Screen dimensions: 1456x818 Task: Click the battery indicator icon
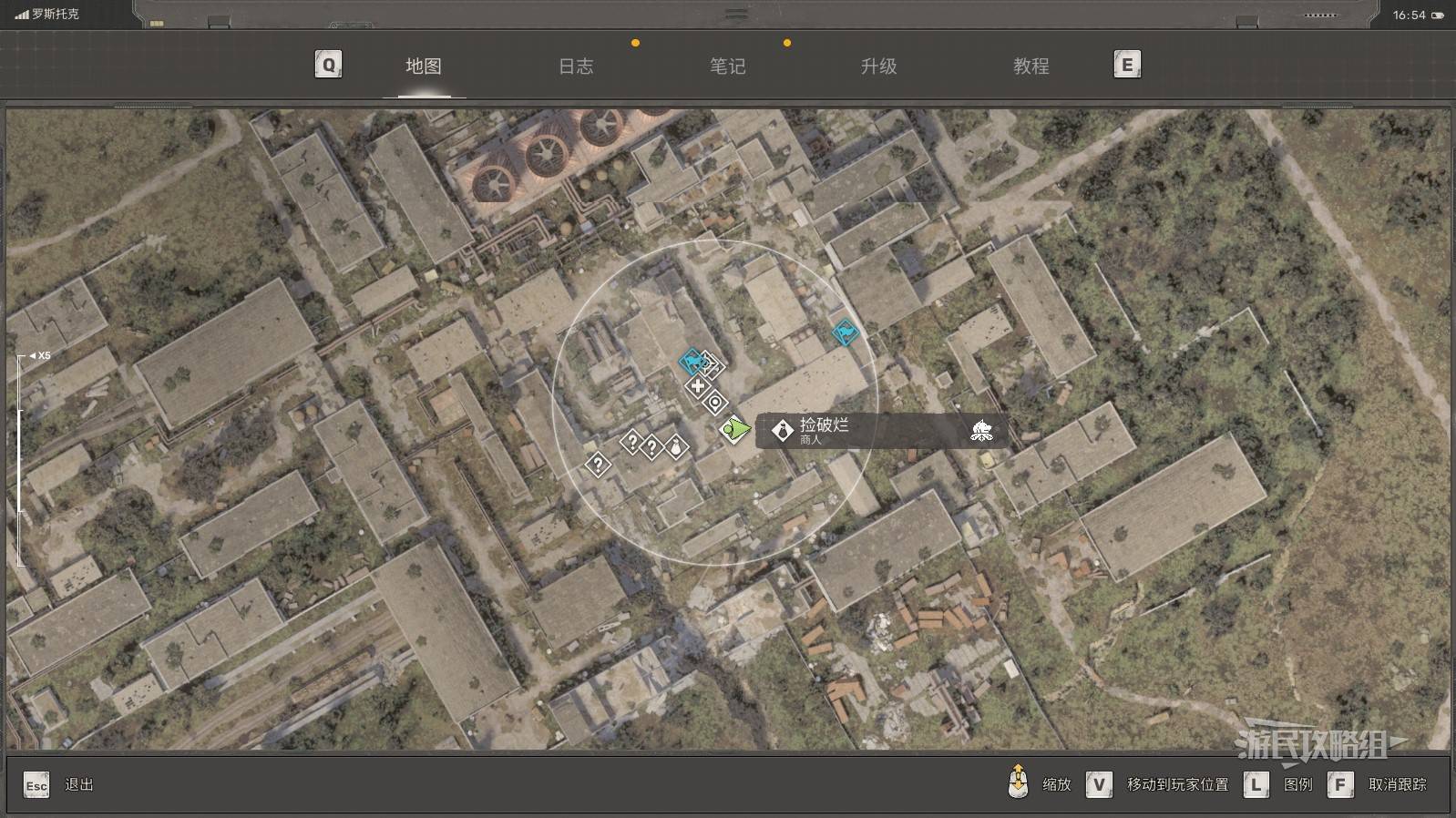(x=1438, y=15)
